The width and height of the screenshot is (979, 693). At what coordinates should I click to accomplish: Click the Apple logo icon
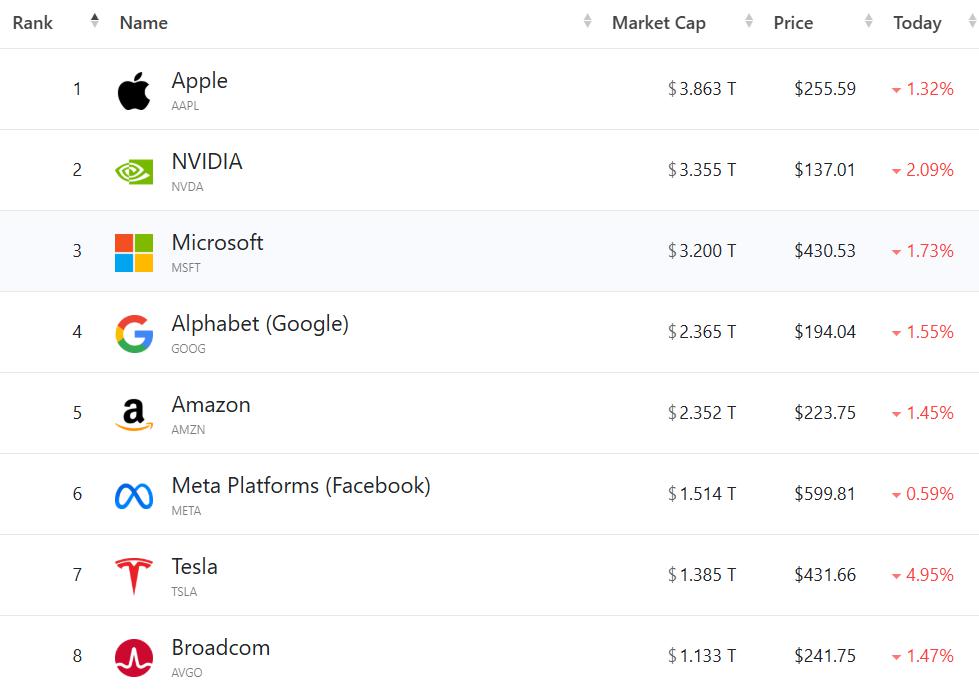[134, 91]
